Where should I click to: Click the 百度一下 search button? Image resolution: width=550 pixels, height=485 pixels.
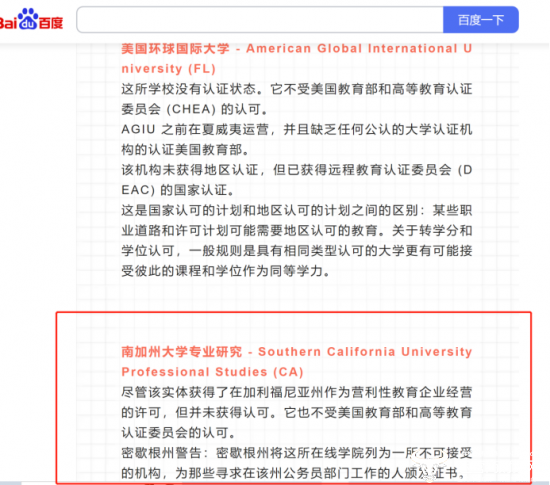point(481,20)
